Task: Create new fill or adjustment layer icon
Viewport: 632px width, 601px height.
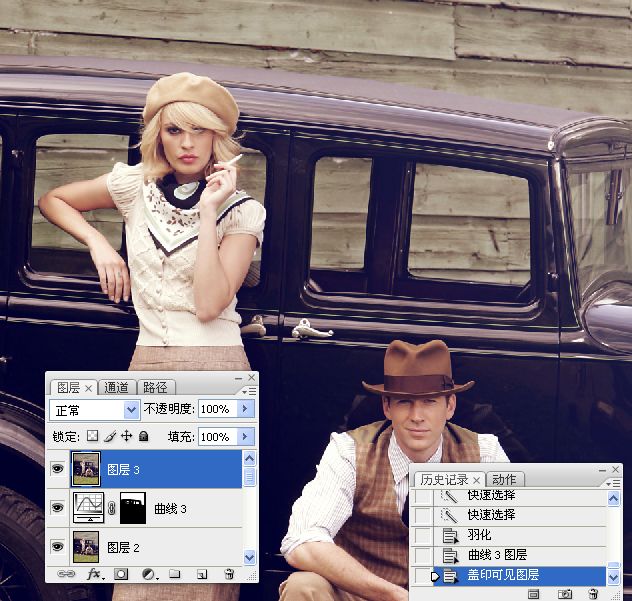Action: click(x=149, y=574)
